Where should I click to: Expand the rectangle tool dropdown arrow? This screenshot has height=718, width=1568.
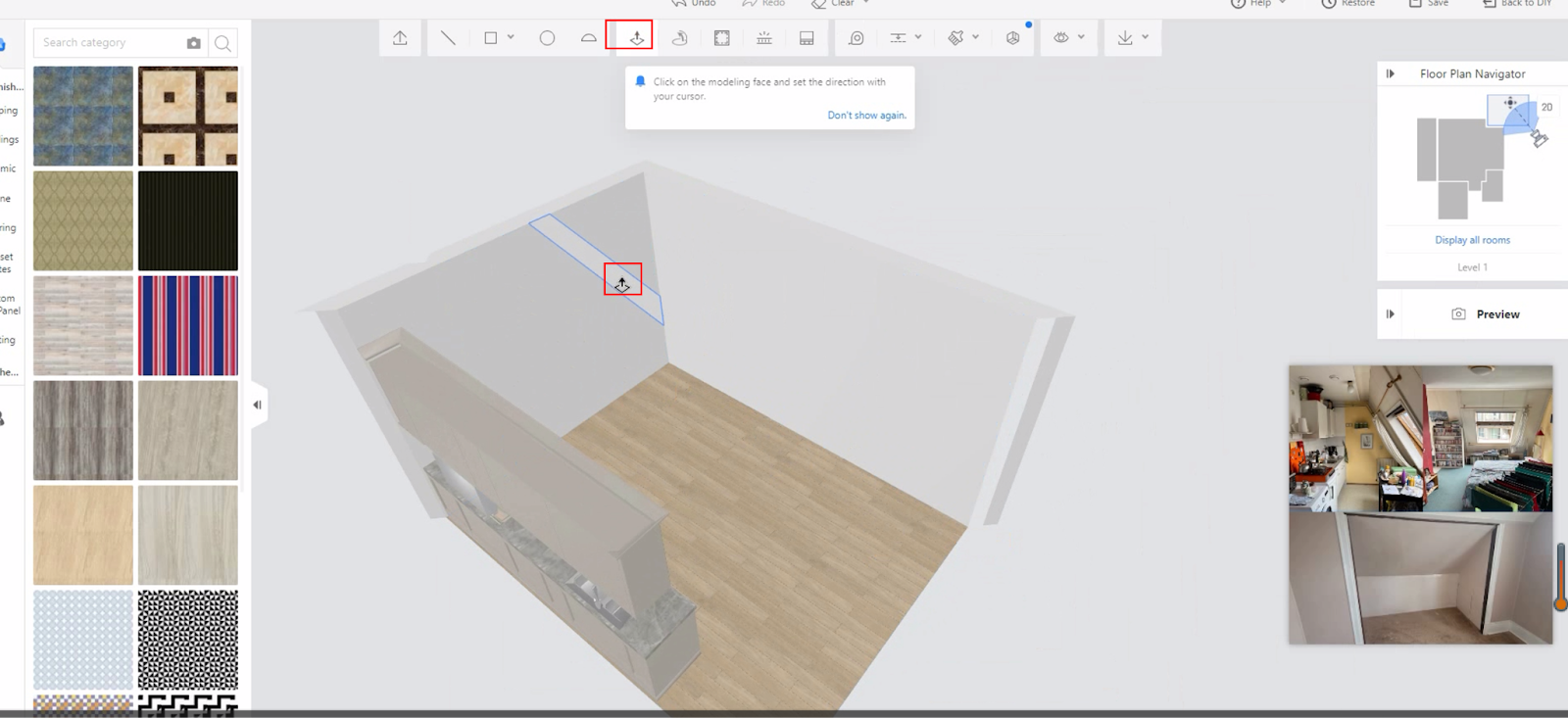511,37
